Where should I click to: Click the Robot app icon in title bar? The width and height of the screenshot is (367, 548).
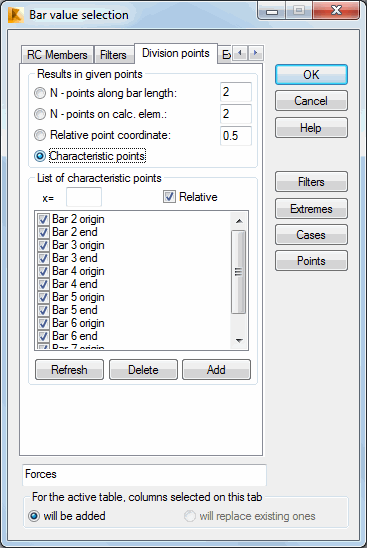[15, 15]
